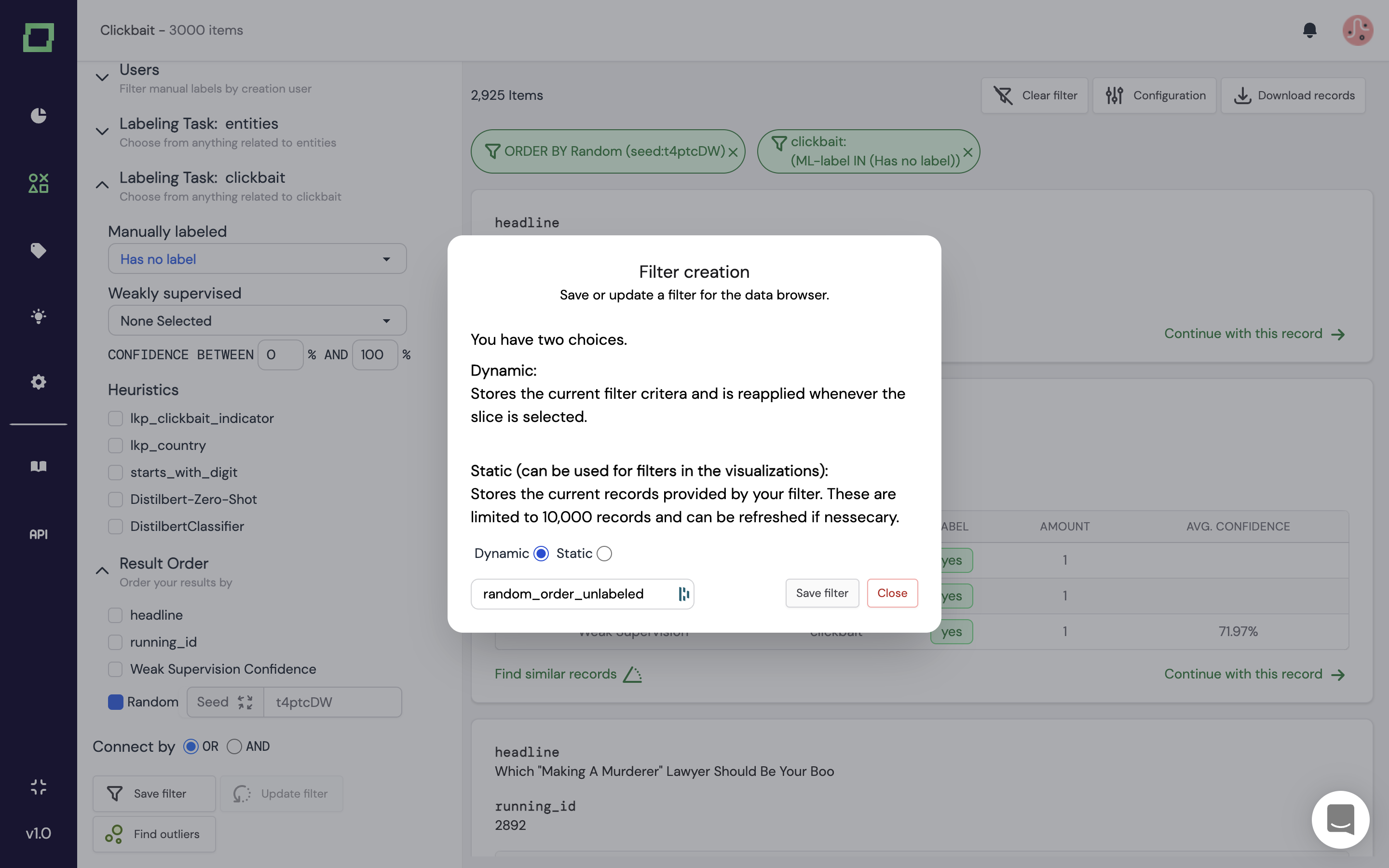Select AND for Connect by
1389x868 pixels.
(x=234, y=746)
